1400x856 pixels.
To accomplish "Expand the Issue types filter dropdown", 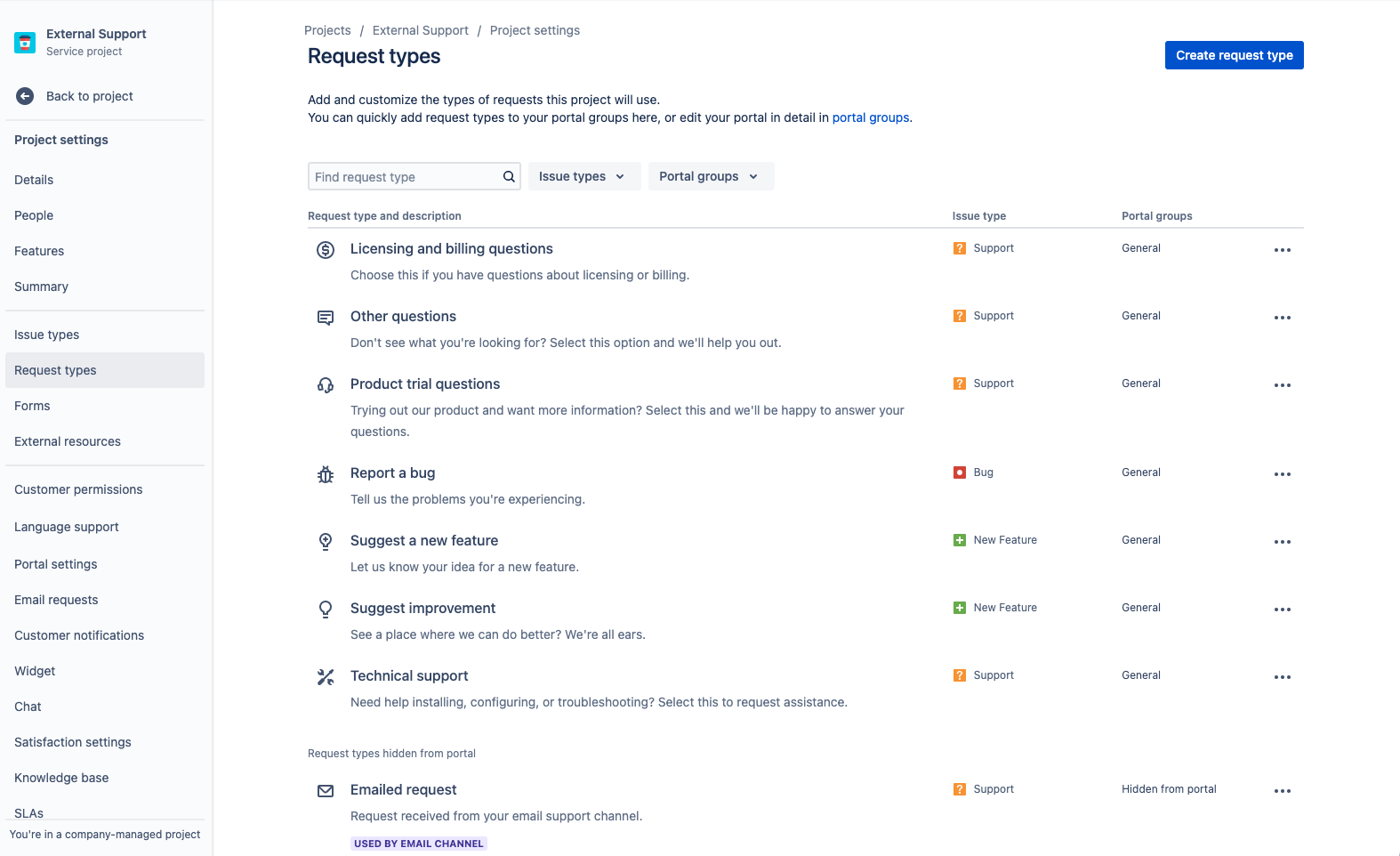I will click(x=583, y=176).
